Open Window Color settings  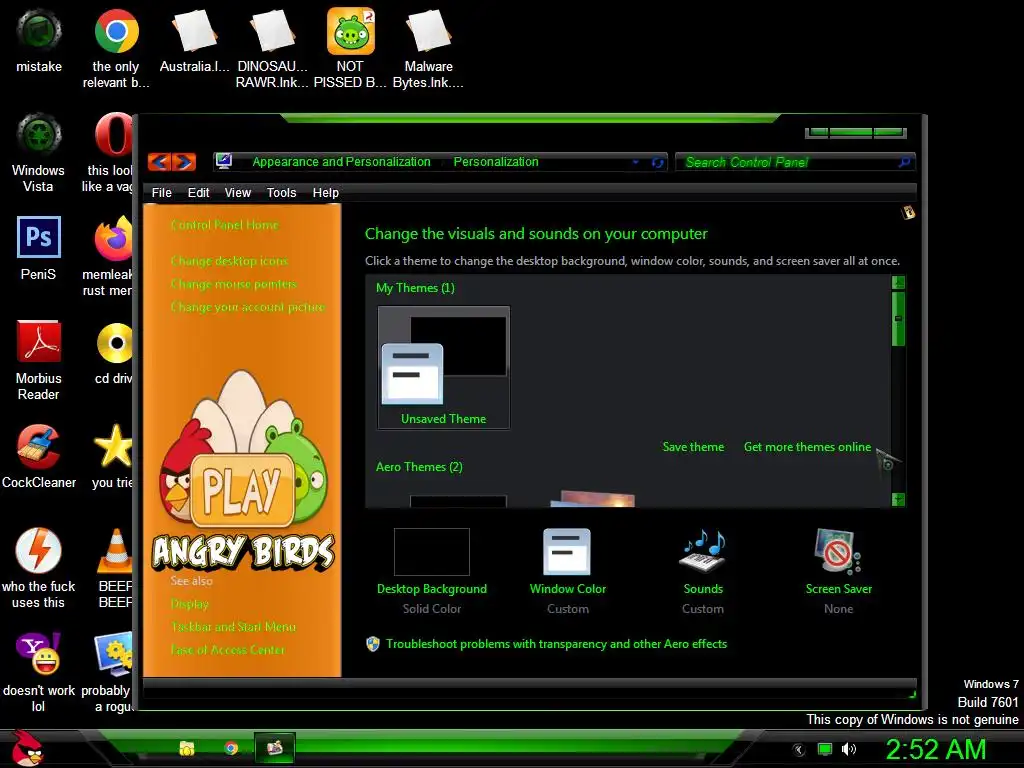pos(568,571)
